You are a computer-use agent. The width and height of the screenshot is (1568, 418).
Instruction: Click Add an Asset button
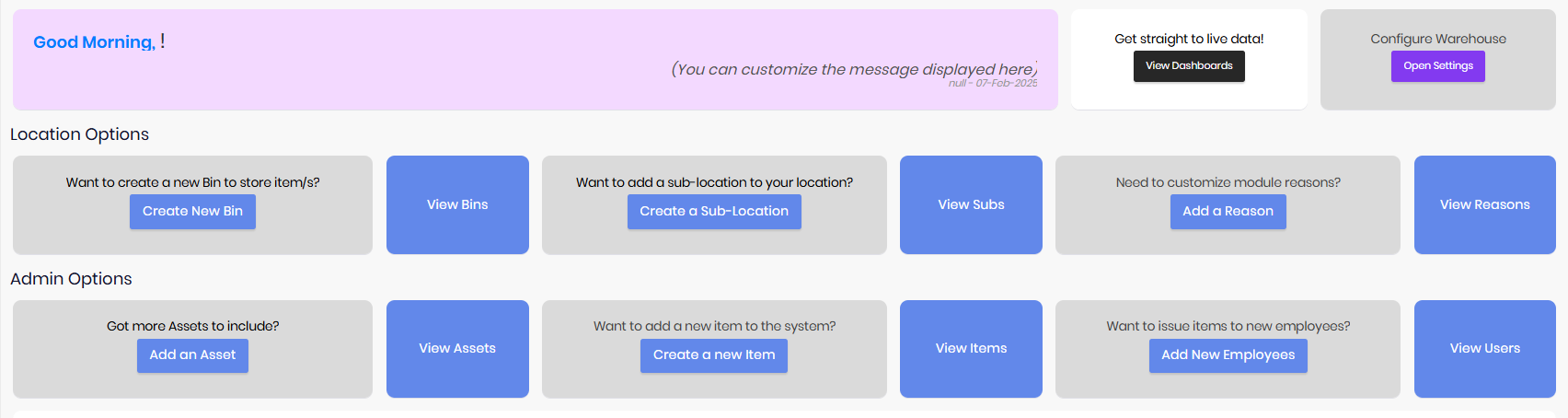pyautogui.click(x=192, y=355)
